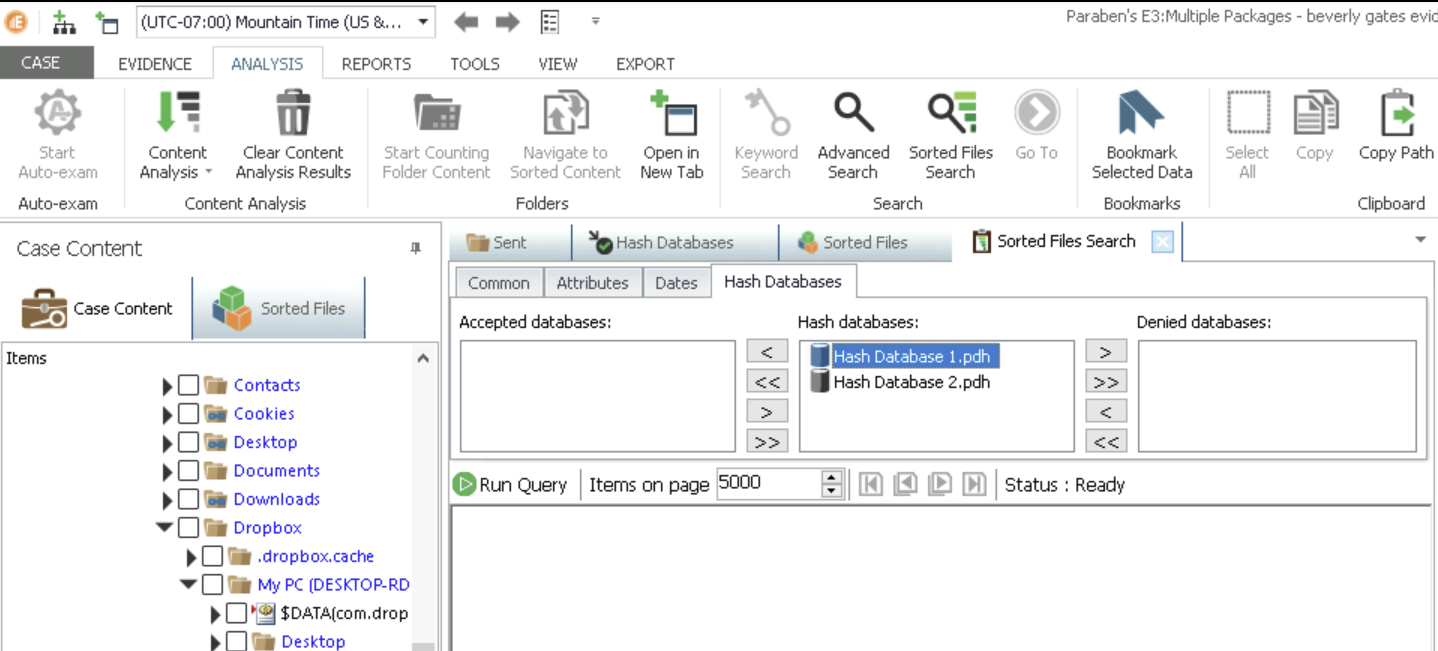Move all databases to Denied with >>
This screenshot has width=1438, height=651.
(x=1106, y=381)
